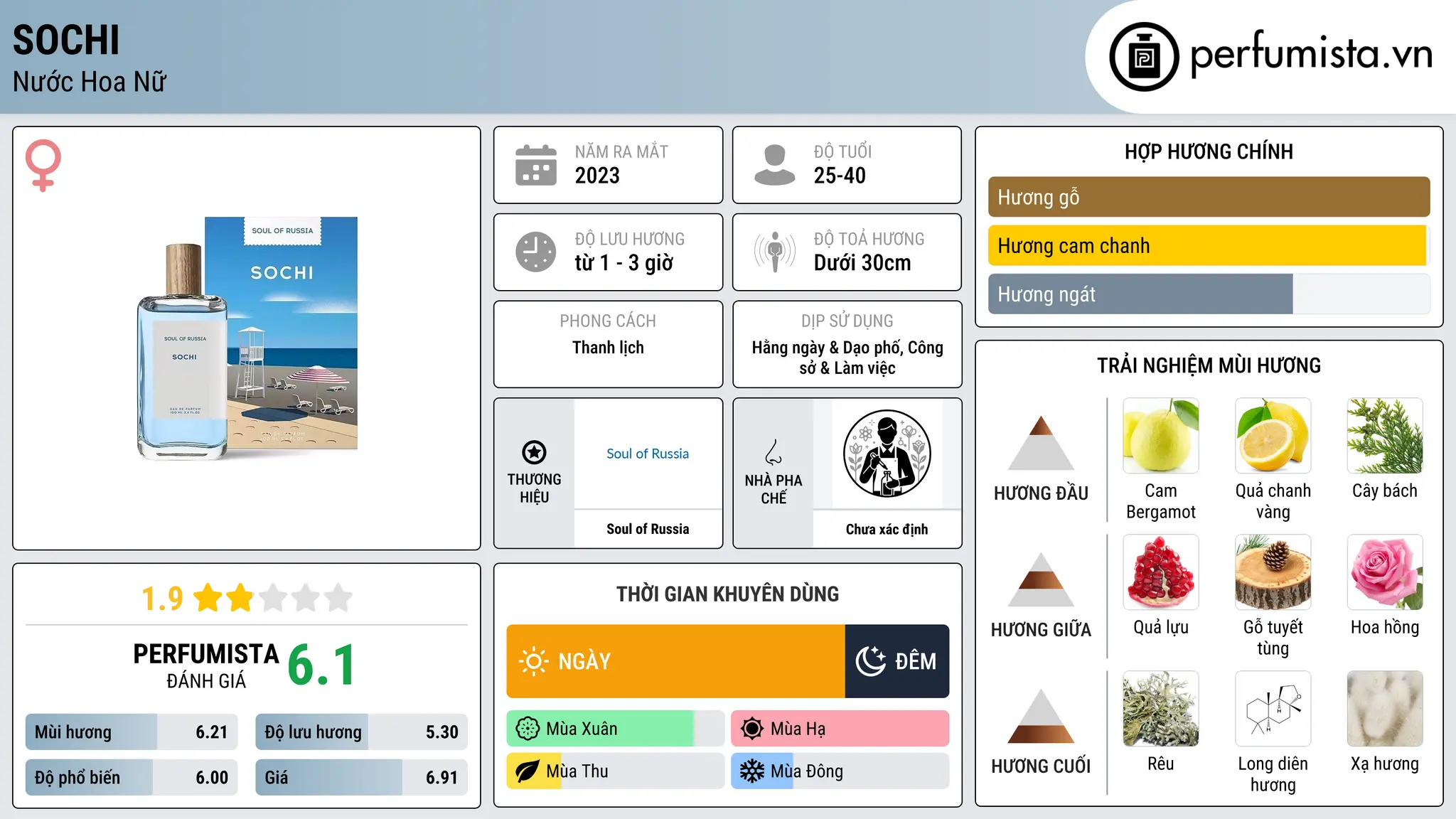Click the 1.9 star rating number

coord(162,599)
